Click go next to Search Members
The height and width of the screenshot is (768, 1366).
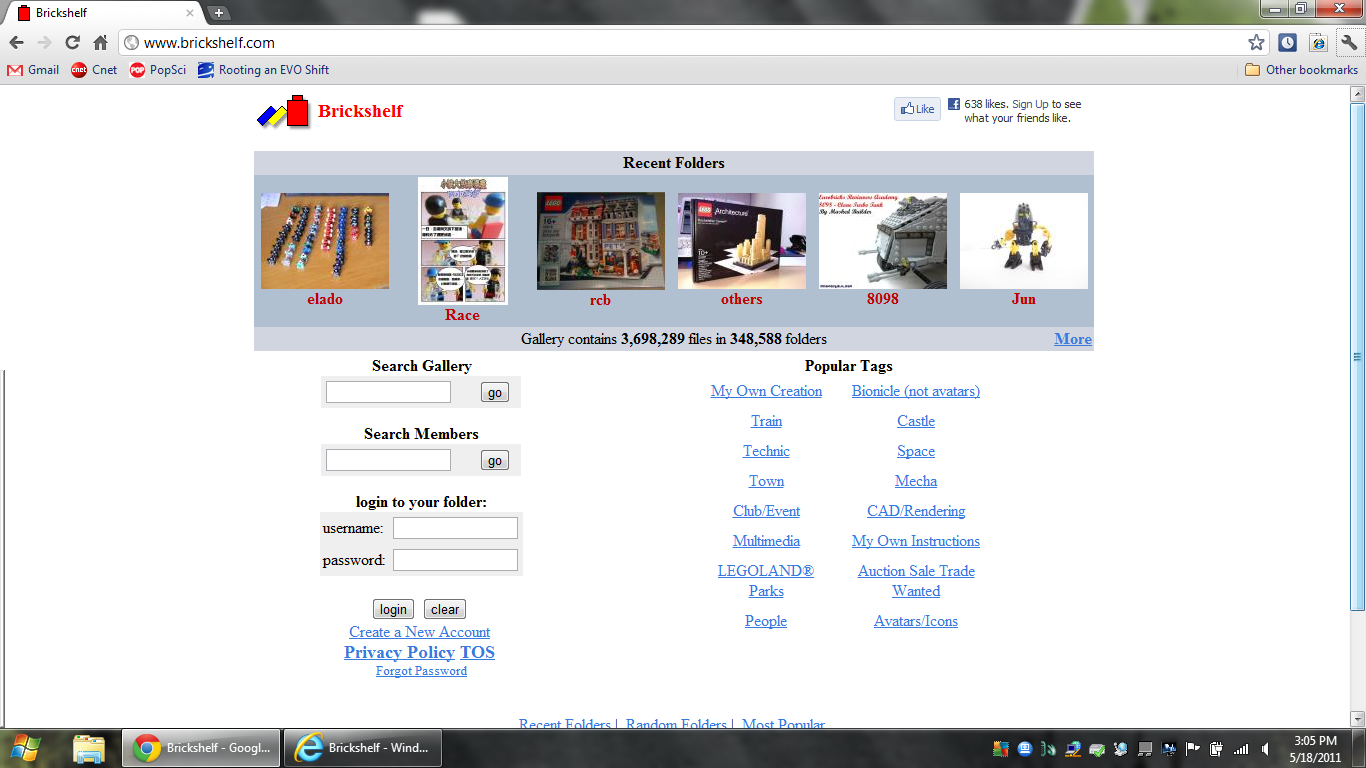click(495, 461)
